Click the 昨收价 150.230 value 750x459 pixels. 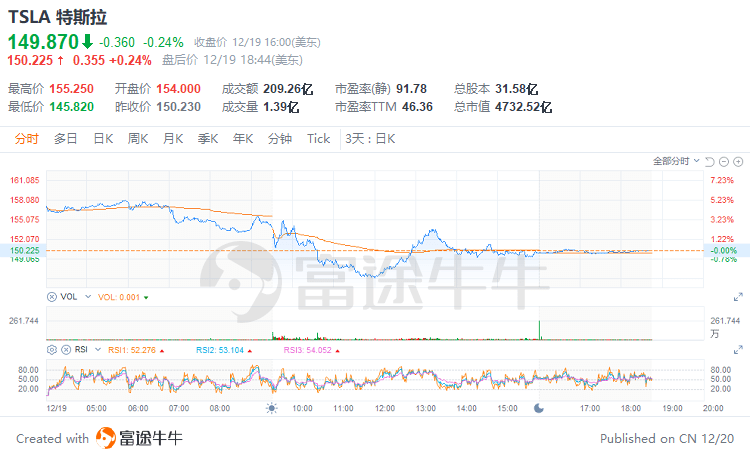coord(178,107)
